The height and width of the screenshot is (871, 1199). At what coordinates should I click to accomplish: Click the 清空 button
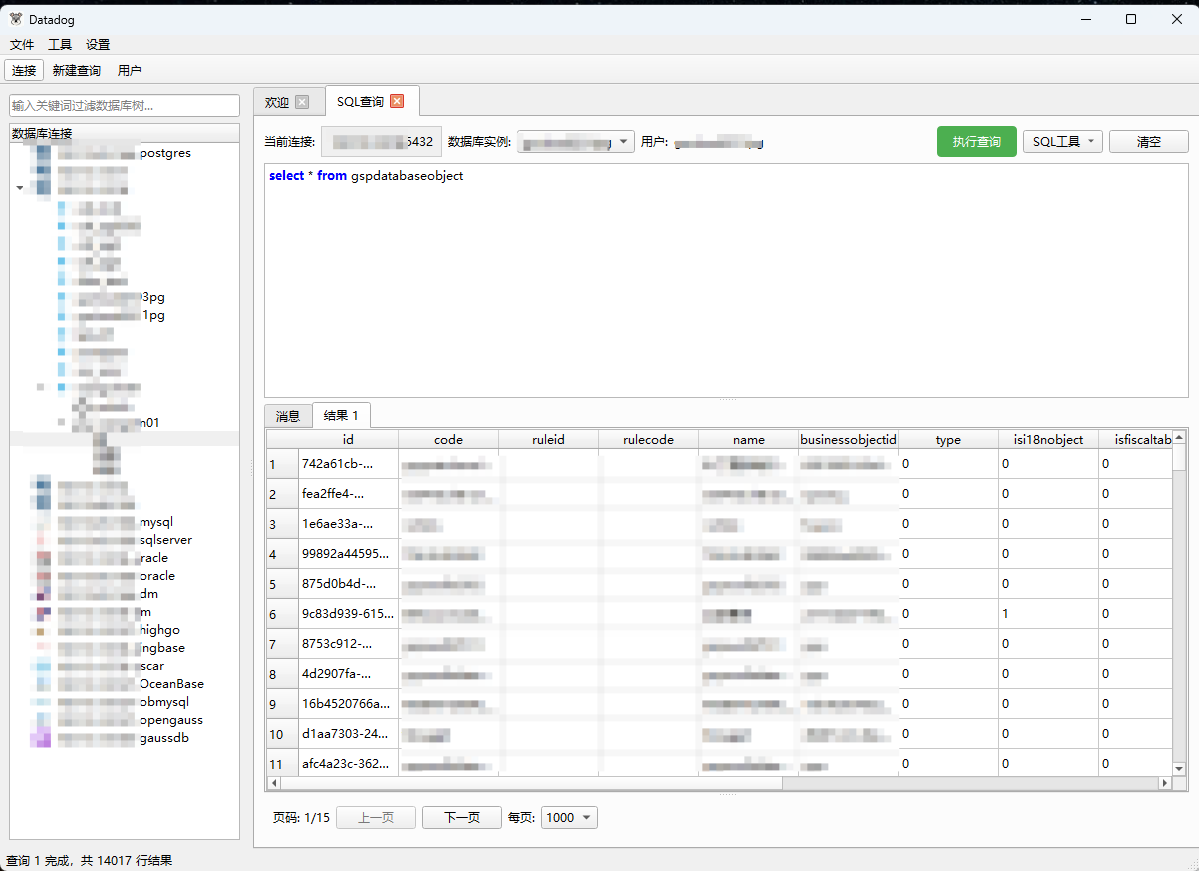(1149, 141)
